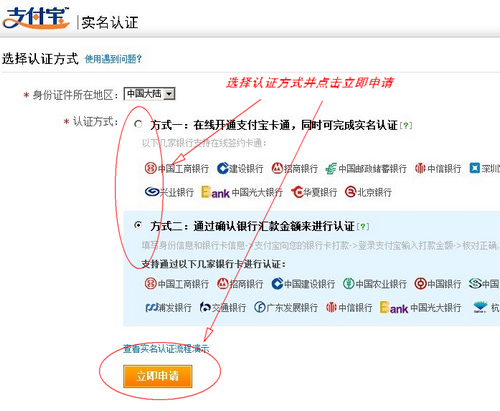Click the 华夏银行 logo
This screenshot has height=411, width=500.
coord(297,192)
